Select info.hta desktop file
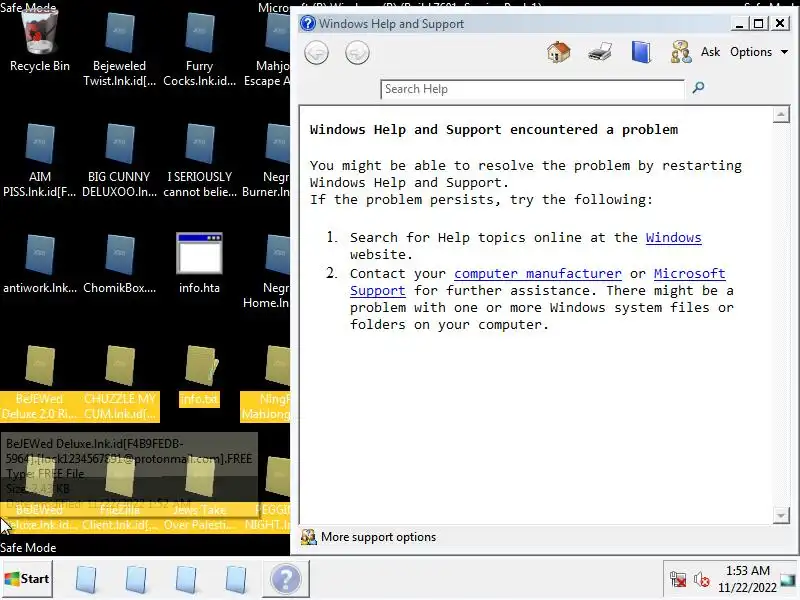This screenshot has width=800, height=600. (199, 263)
